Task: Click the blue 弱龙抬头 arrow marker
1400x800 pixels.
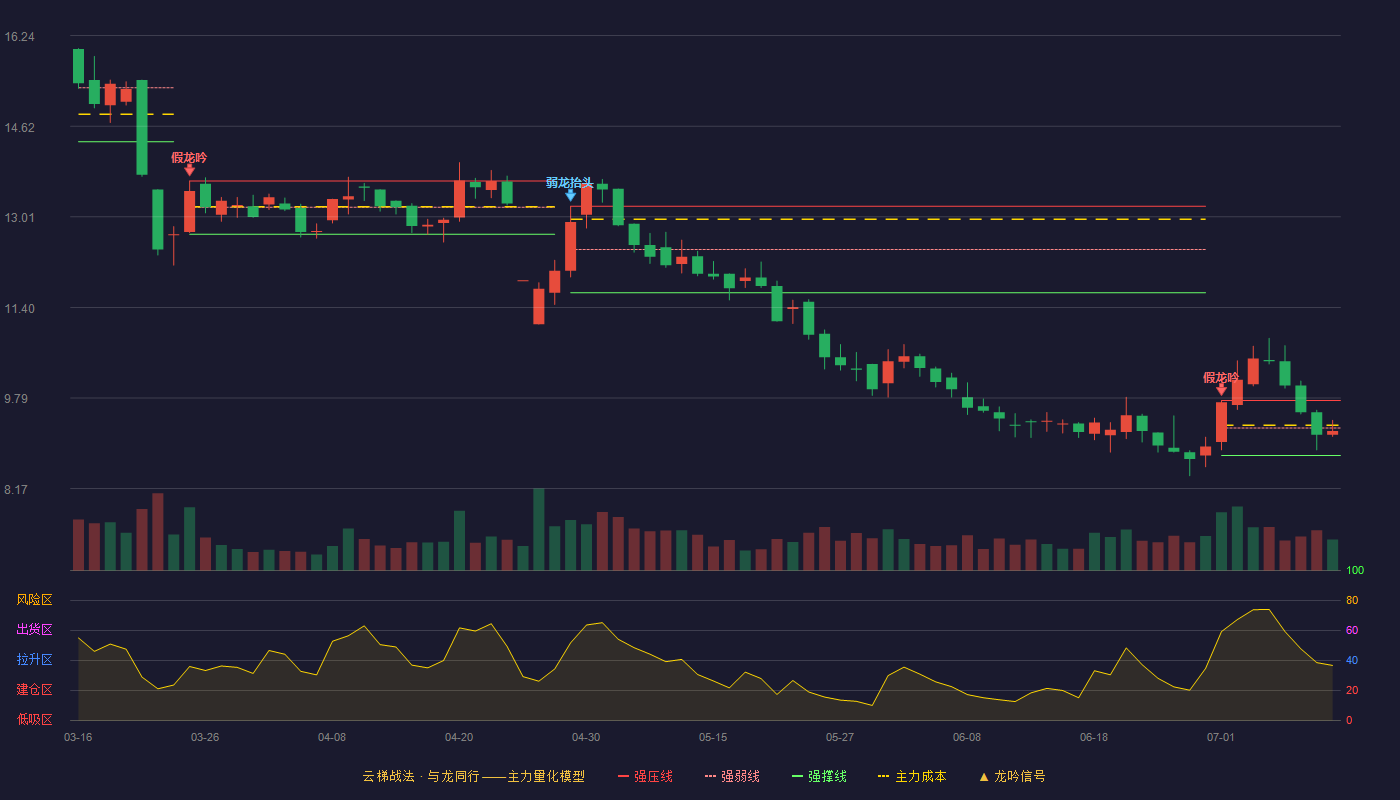Action: point(570,195)
